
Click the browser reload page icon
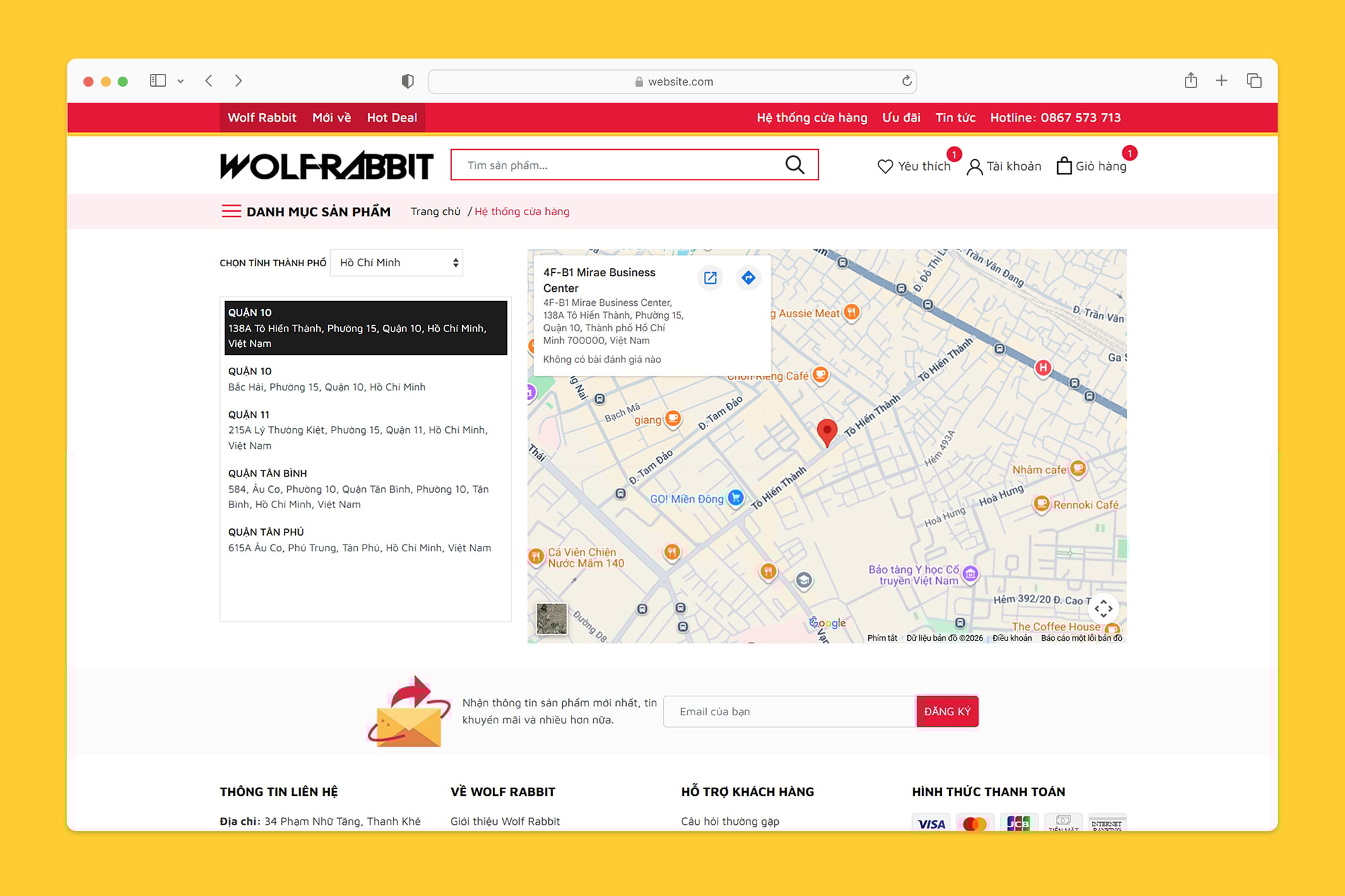[x=907, y=81]
